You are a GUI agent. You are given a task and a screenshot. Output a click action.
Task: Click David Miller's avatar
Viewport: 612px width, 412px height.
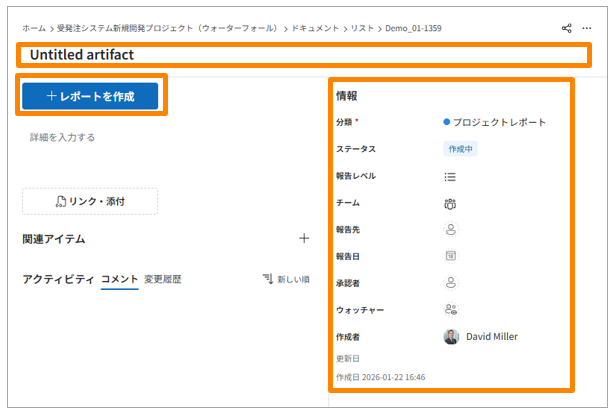451,337
